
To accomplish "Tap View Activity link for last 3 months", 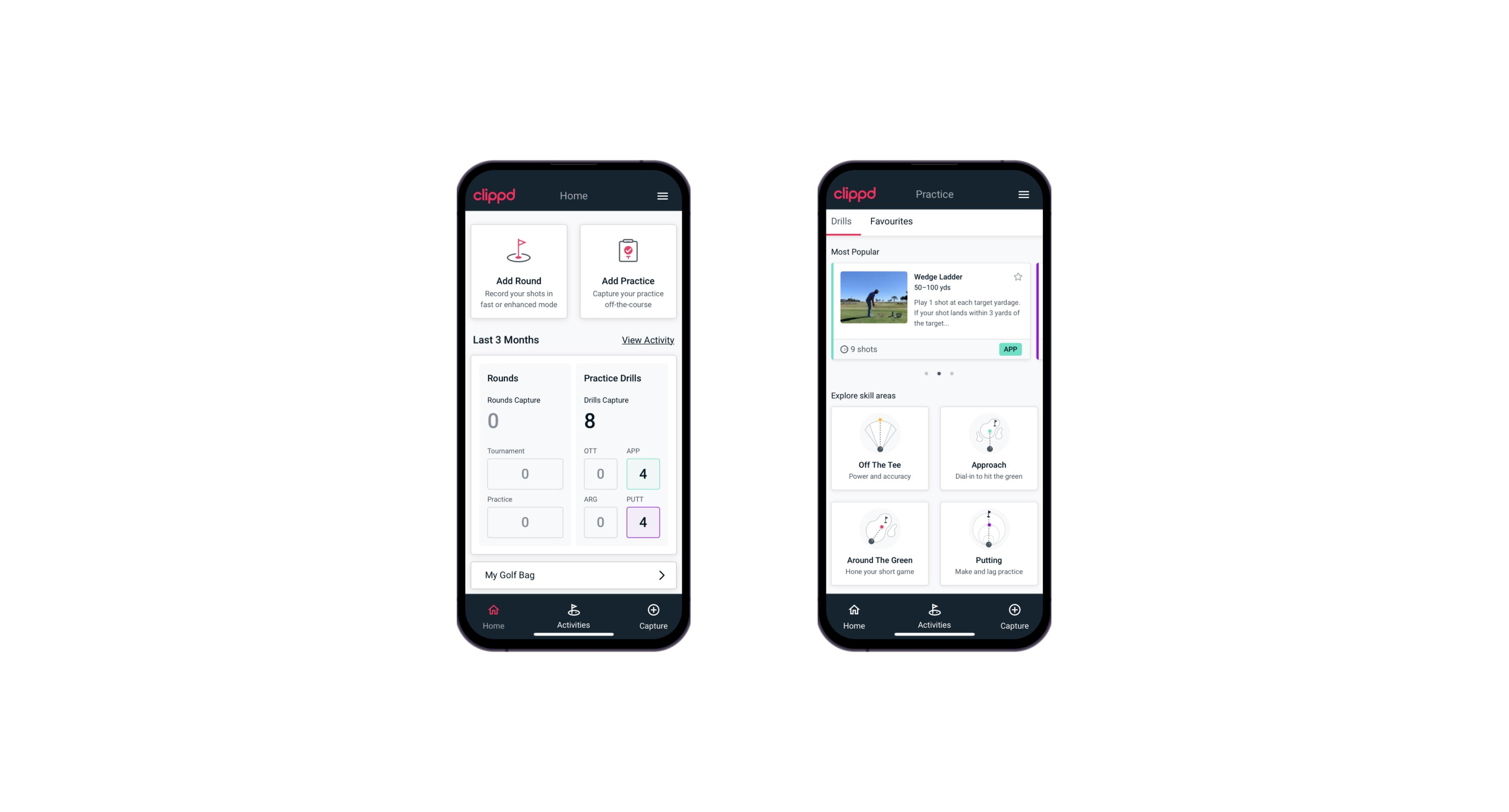I will [x=647, y=340].
